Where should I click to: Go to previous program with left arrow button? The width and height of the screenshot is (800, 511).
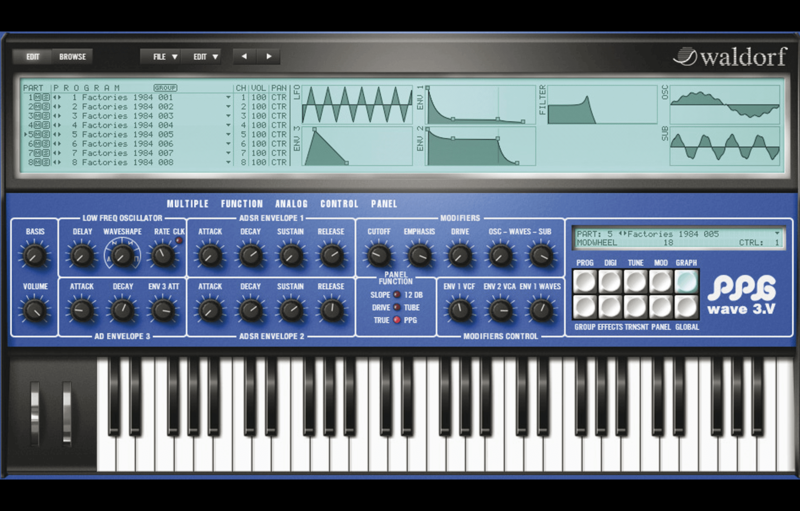point(244,57)
